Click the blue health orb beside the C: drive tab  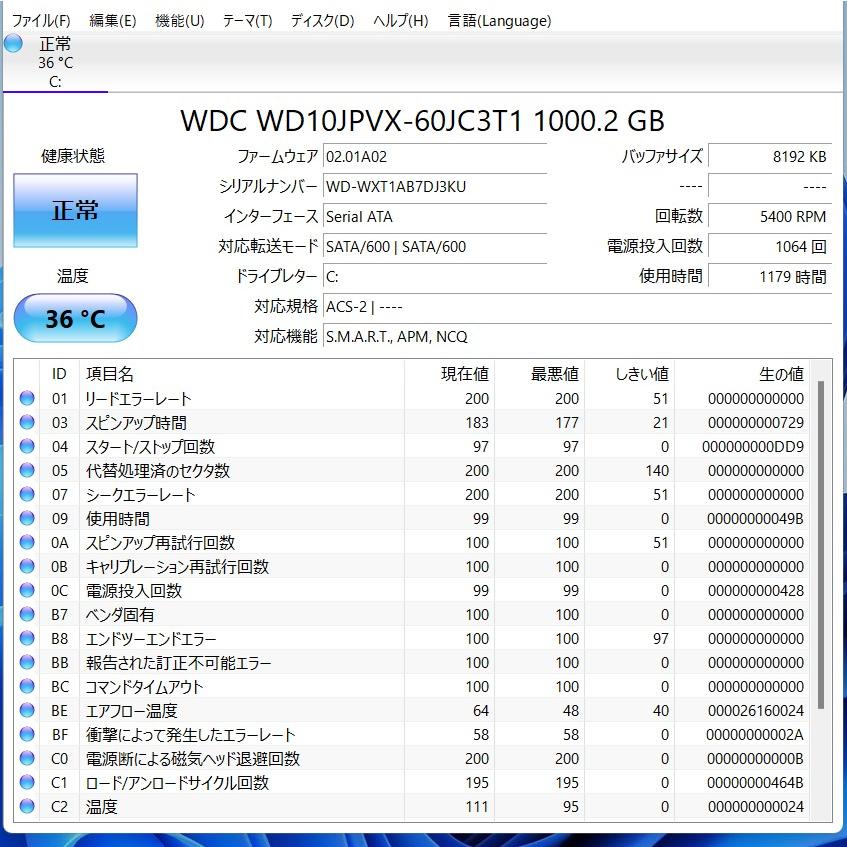click(13, 43)
